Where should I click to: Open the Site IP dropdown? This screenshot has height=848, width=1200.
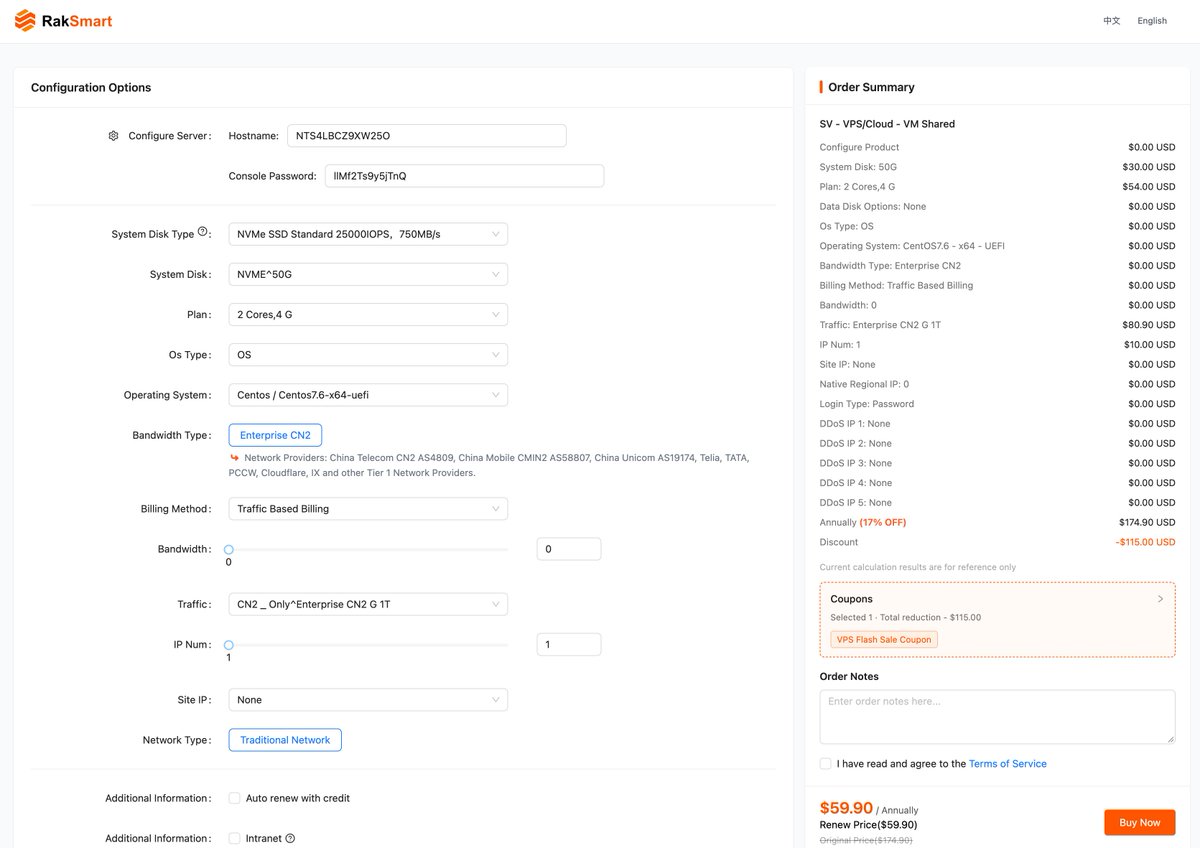[x=368, y=700]
